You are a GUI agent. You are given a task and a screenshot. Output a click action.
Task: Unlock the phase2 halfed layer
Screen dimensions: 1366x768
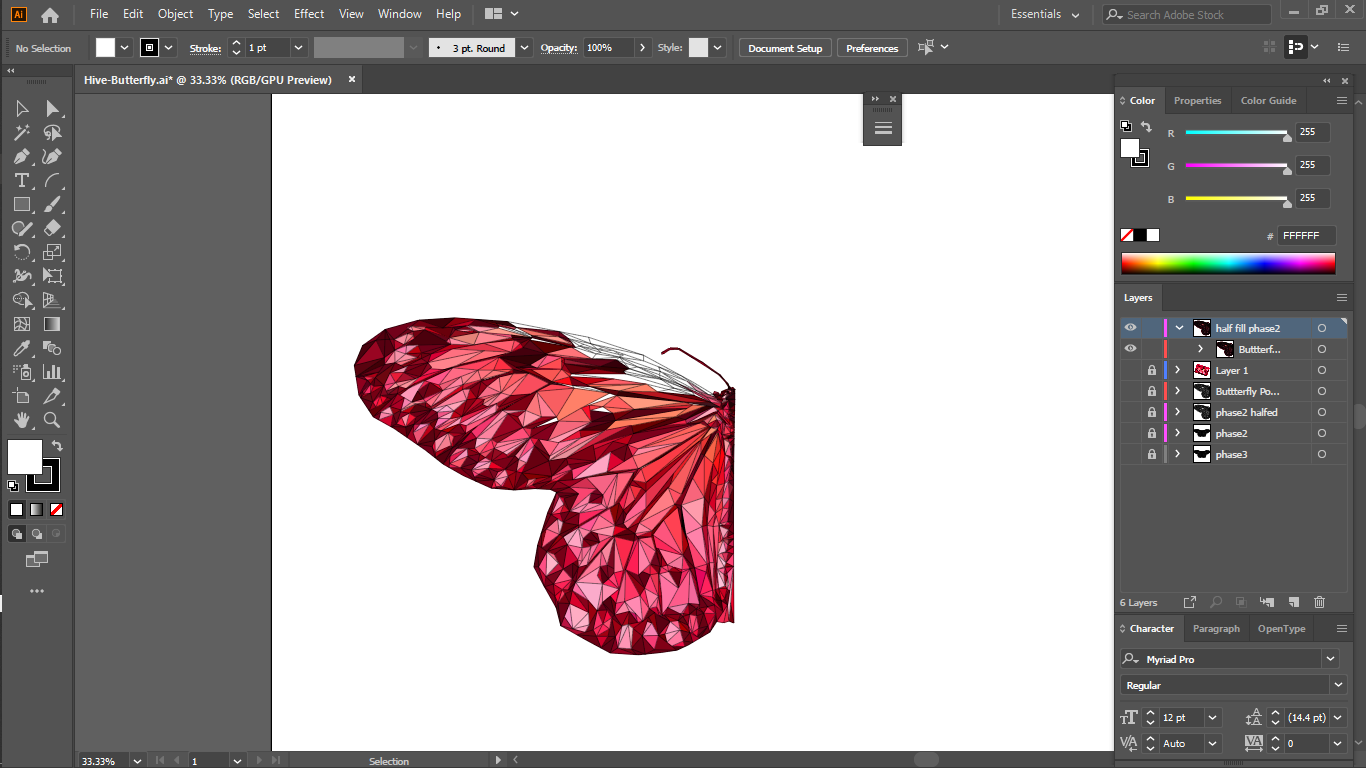click(x=1152, y=412)
